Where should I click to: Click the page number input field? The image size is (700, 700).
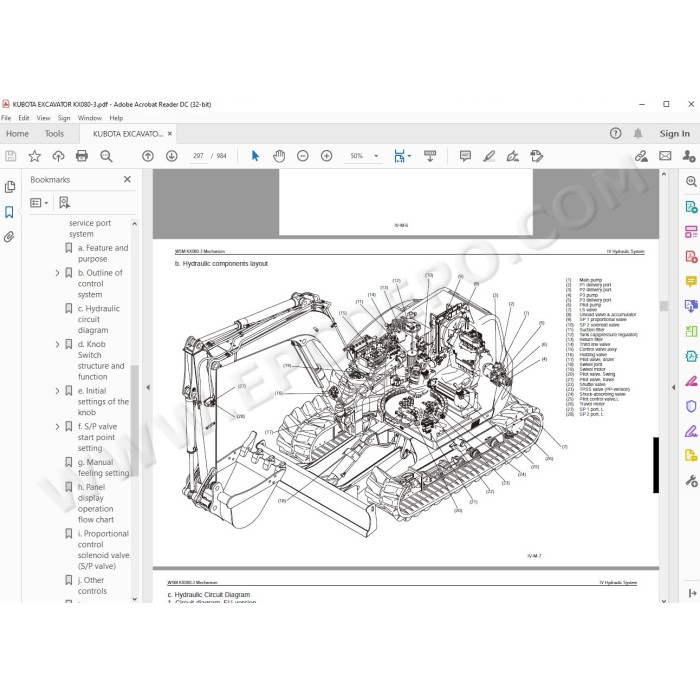point(198,156)
